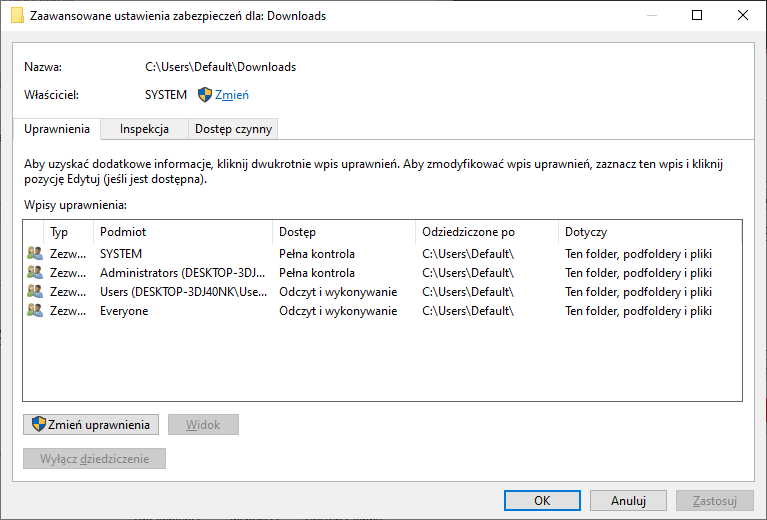Click Odczyt i wykonywanie in Everyone row
The width and height of the screenshot is (767, 520).
pos(338,311)
